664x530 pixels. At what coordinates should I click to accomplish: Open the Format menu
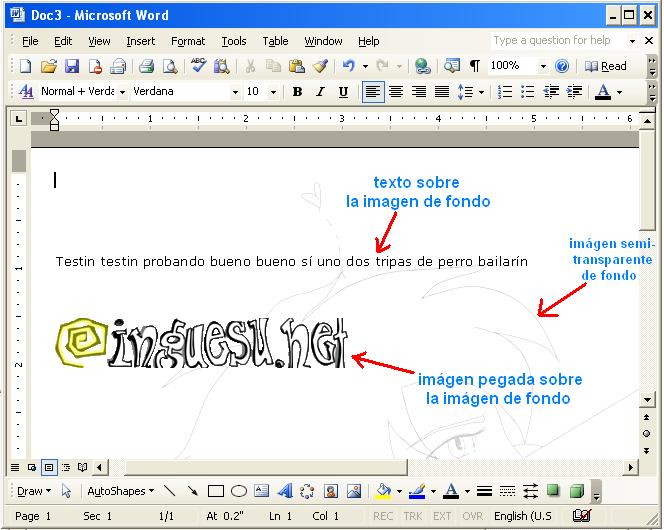point(188,41)
